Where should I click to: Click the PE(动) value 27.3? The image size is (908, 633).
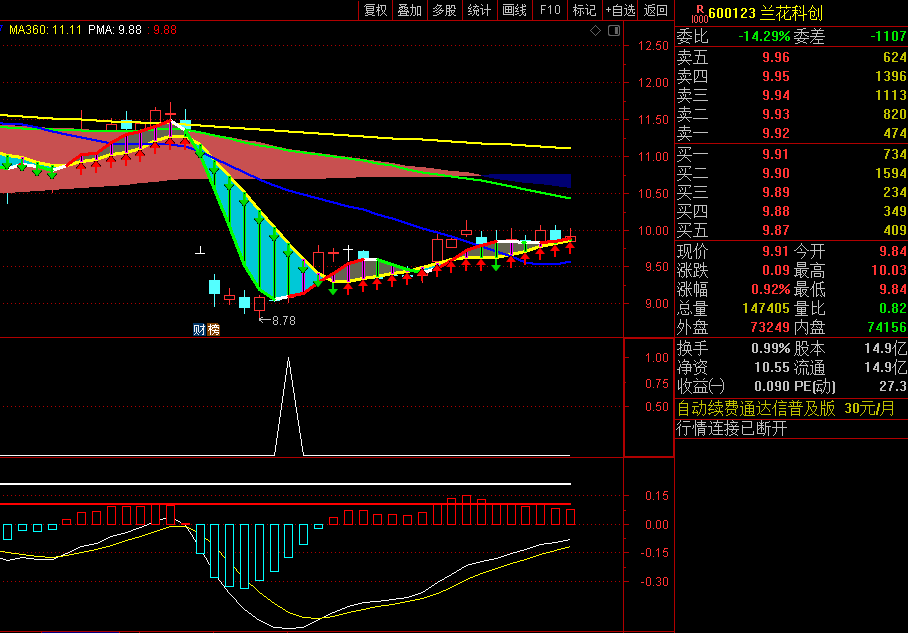tap(893, 386)
